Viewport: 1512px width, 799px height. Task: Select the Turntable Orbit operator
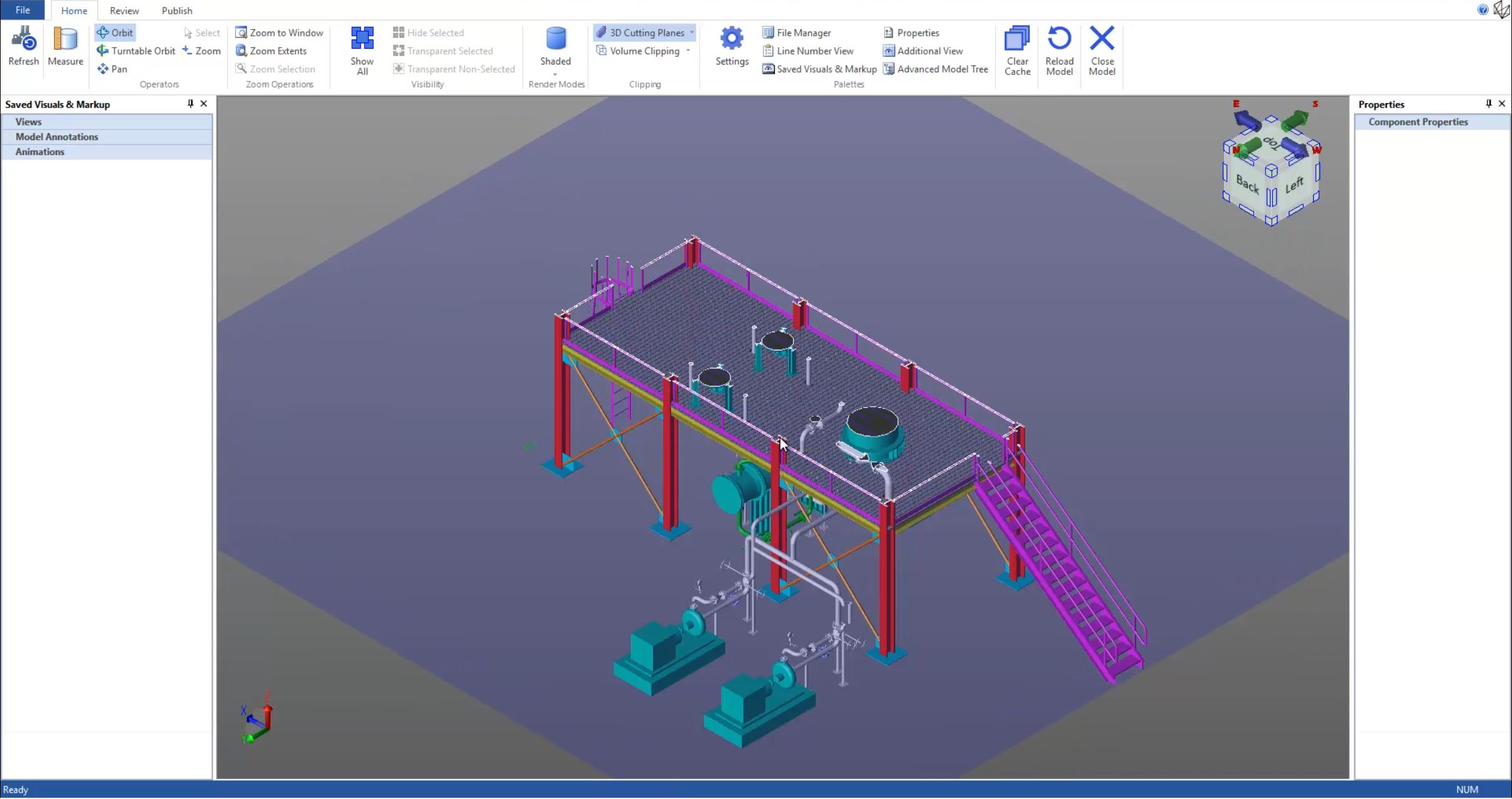(136, 51)
